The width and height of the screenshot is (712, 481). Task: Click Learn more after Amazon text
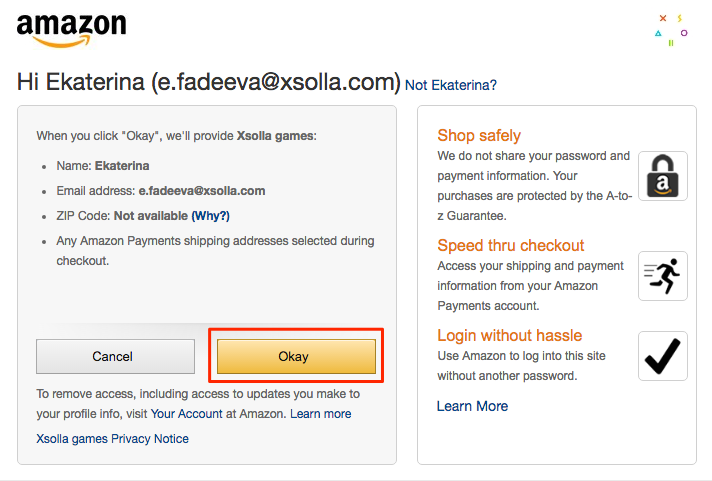(320, 413)
